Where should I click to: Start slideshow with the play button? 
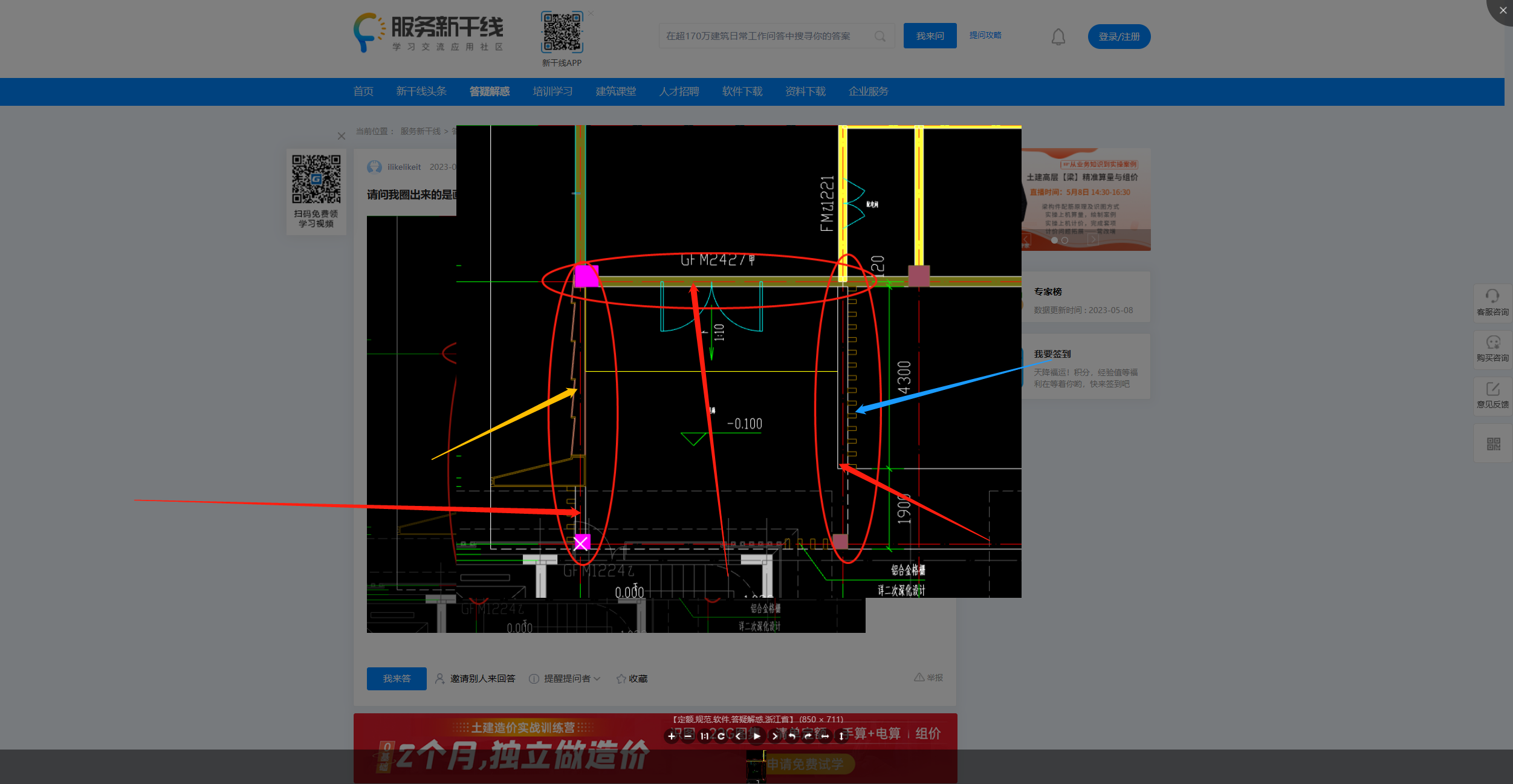click(756, 736)
